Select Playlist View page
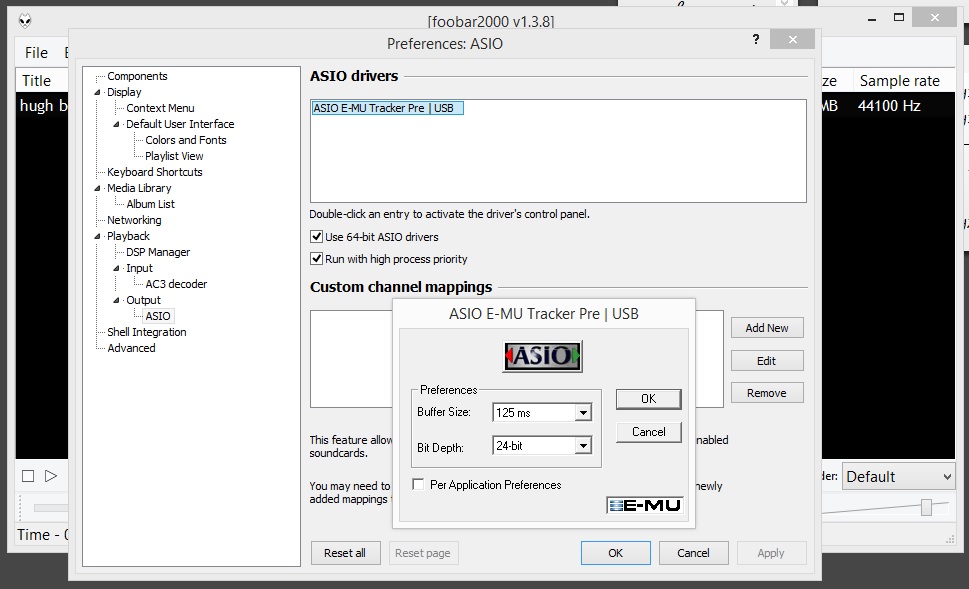Screen dimensions: 969x589 [174, 156]
